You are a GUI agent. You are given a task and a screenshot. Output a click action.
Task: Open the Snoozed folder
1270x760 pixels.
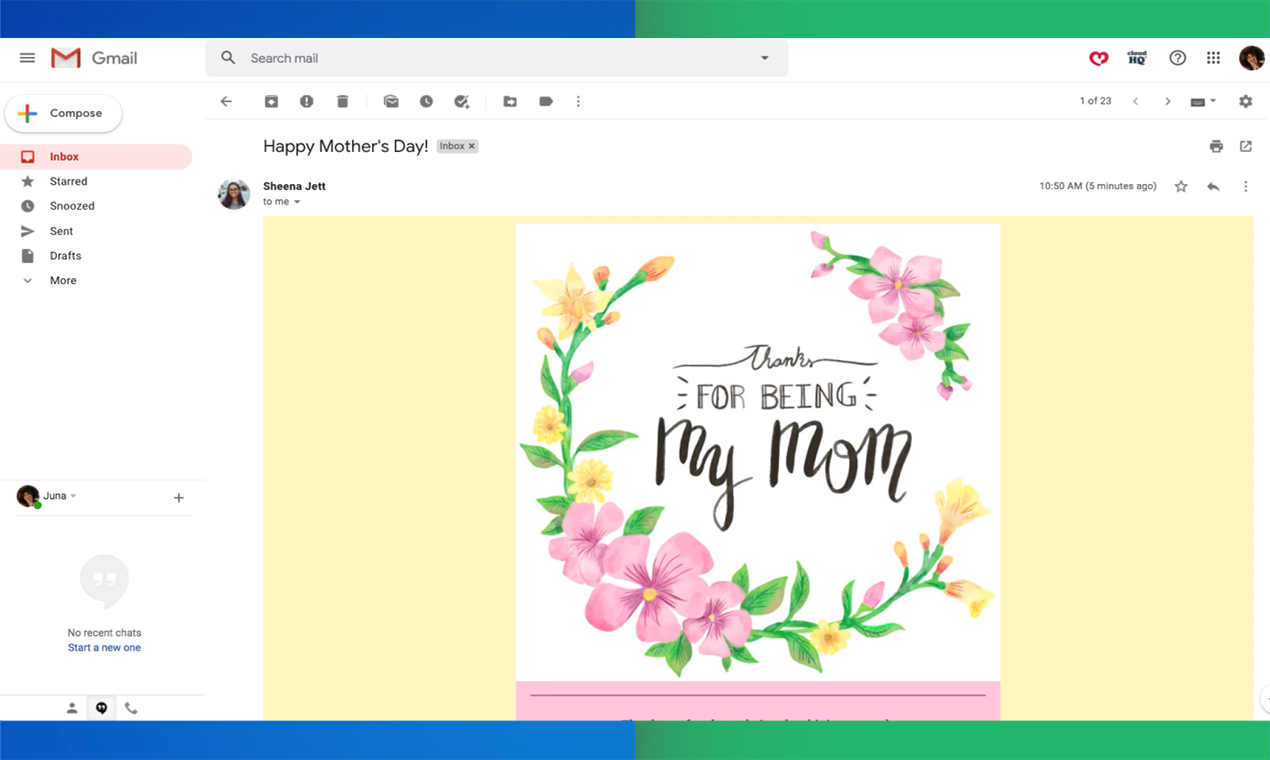pyautogui.click(x=72, y=205)
